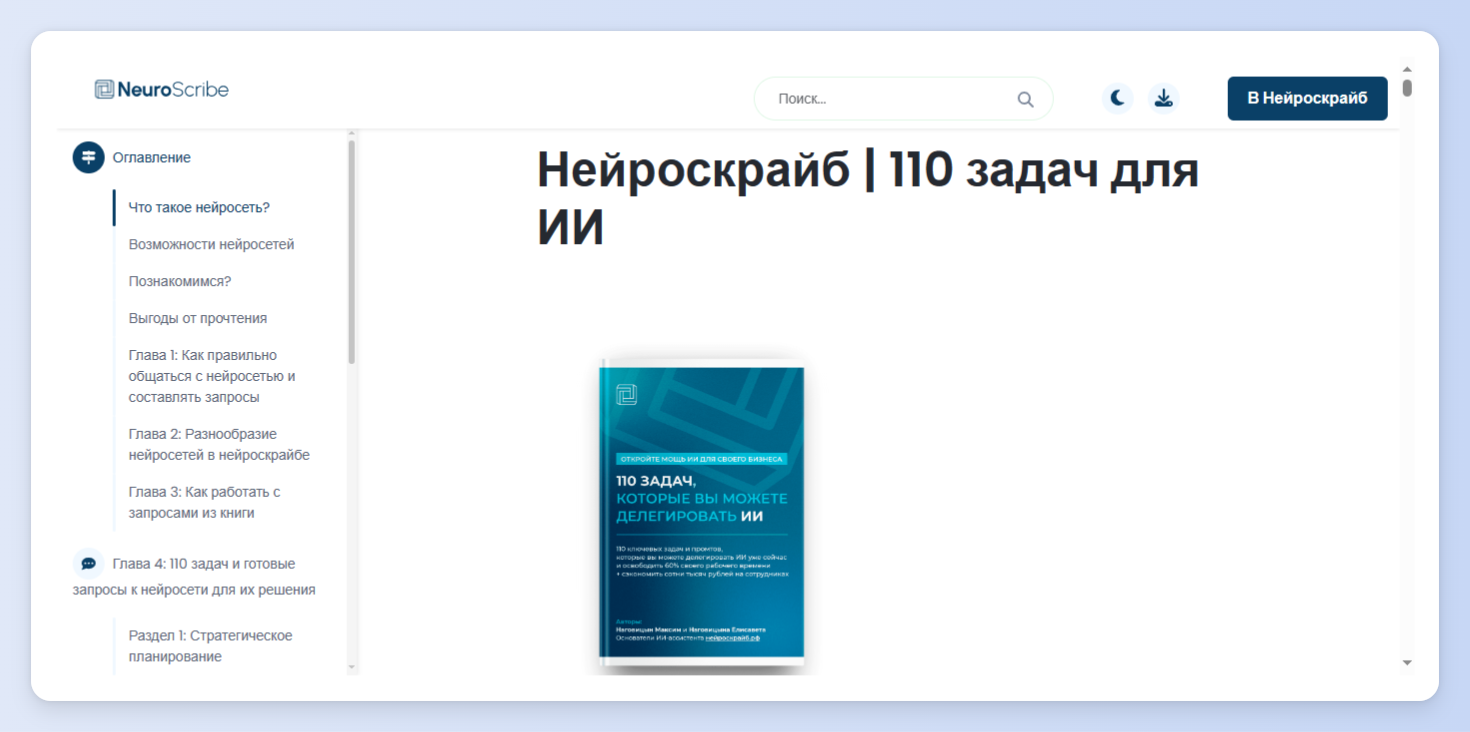
Task: Open Оглавление section heading
Action: coord(152,158)
